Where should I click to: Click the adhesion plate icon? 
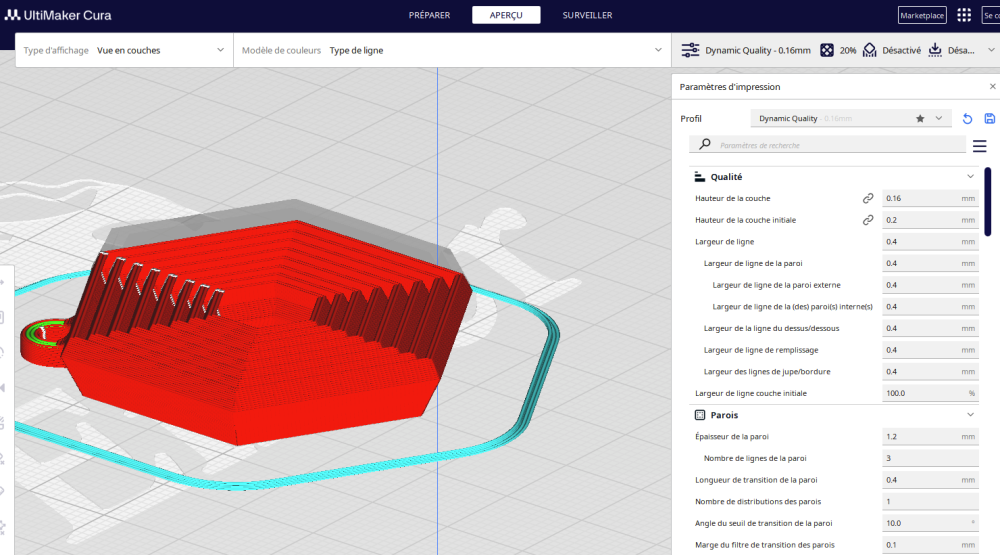[935, 50]
